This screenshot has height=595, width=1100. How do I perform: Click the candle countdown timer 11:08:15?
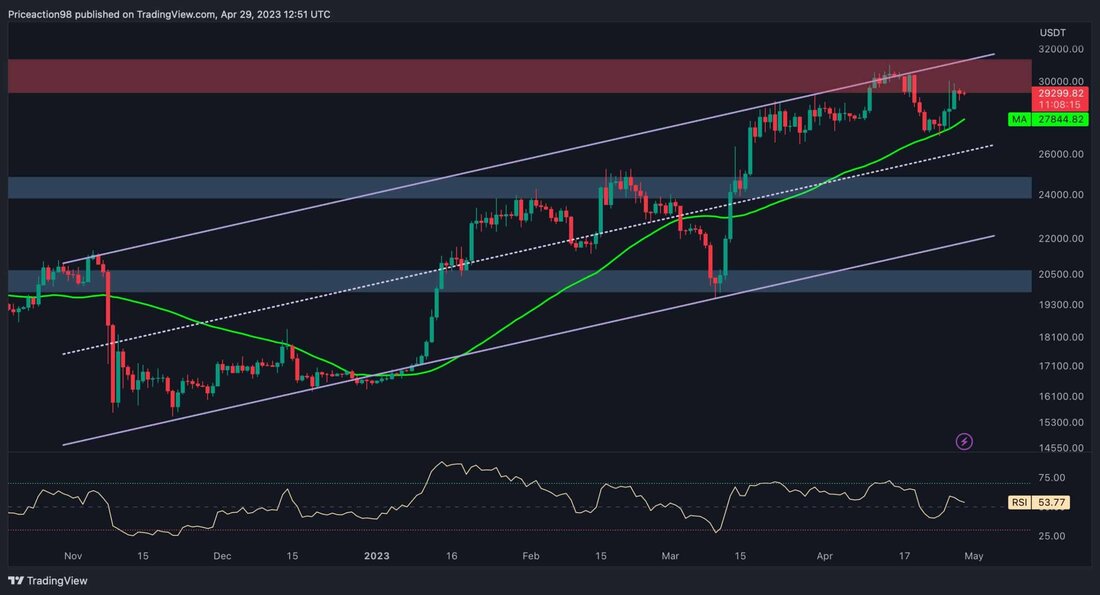tap(1060, 105)
